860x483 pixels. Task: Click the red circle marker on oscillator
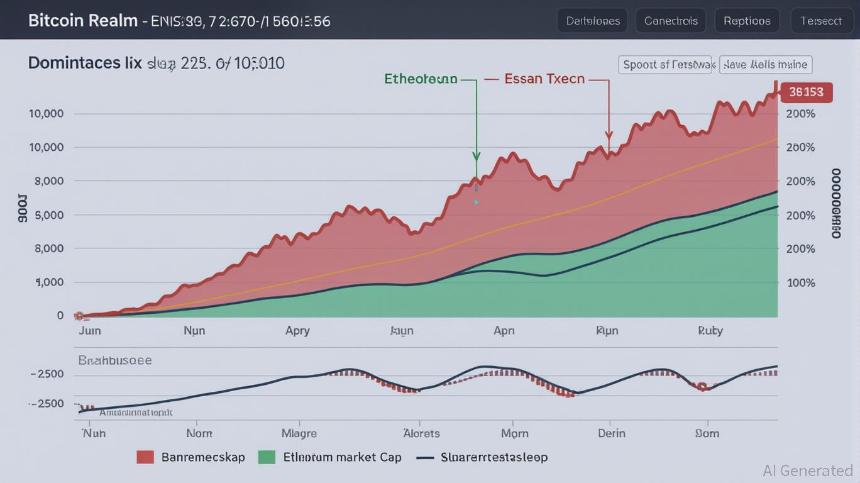[701, 386]
